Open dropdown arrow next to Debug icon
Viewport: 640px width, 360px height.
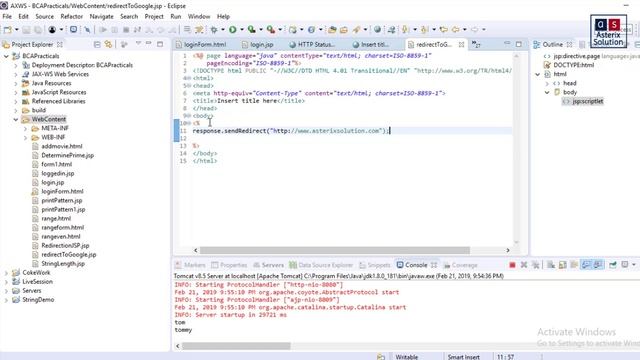click(x=223, y=29)
